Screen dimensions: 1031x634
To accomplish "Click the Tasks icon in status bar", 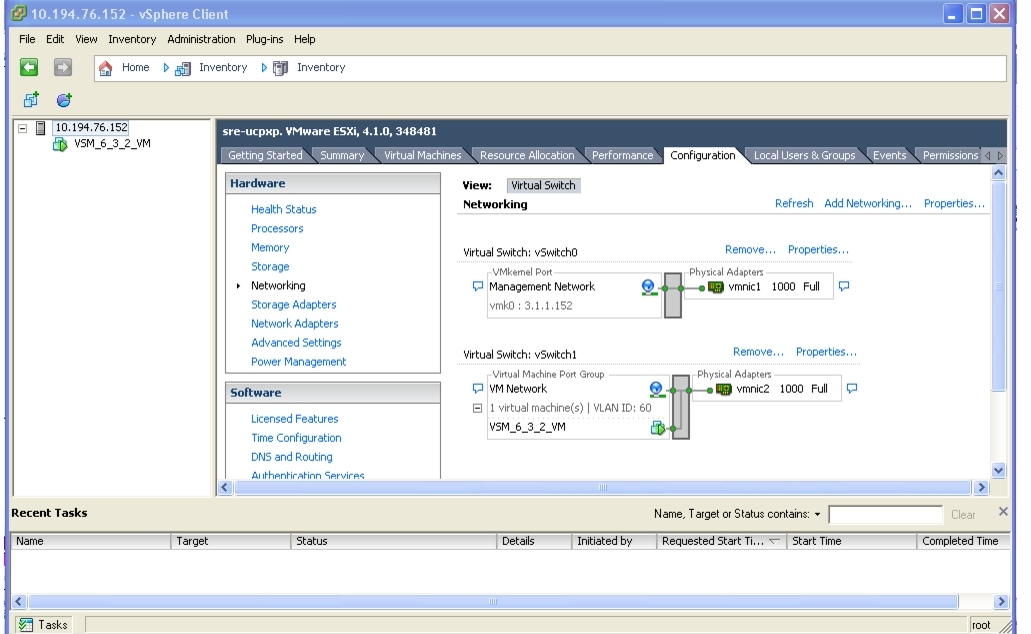I will 24,623.
